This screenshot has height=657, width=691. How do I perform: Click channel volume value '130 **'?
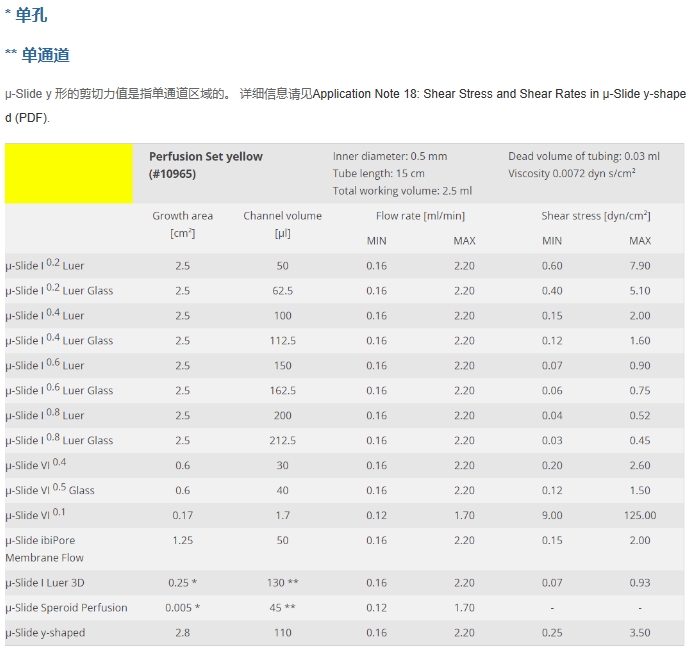click(282, 583)
